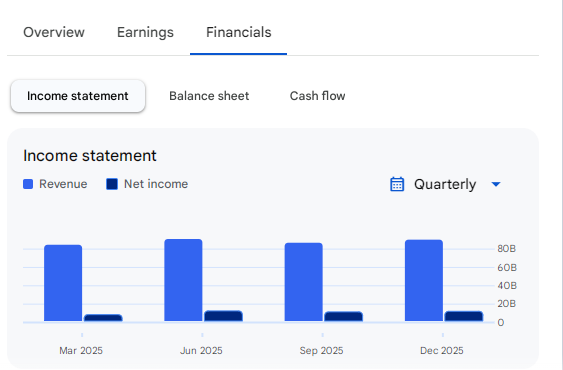Click the Sep 2025 axis label
Screen dimensions: 563x370
pos(321,351)
